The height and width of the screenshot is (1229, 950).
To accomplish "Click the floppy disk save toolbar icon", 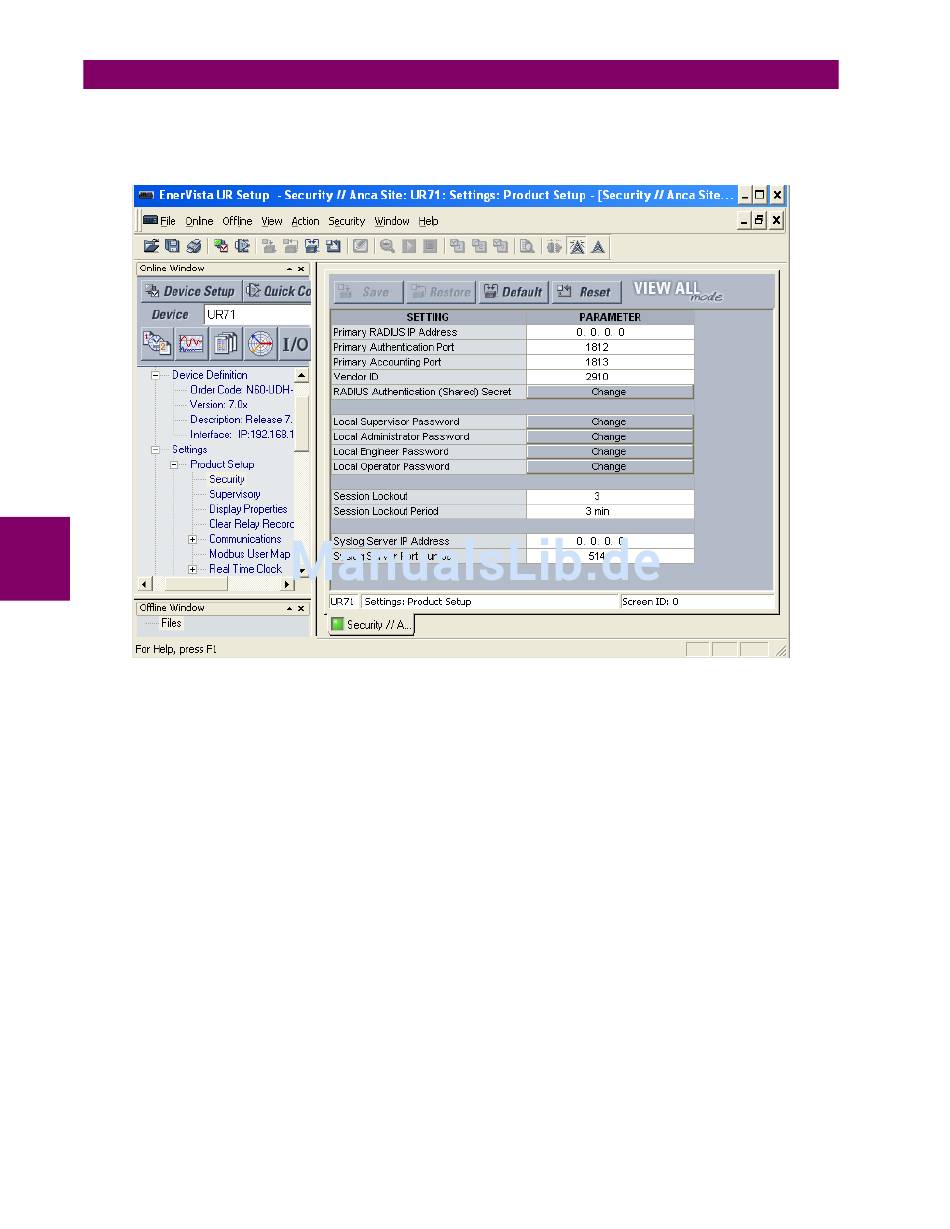I will click(172, 246).
